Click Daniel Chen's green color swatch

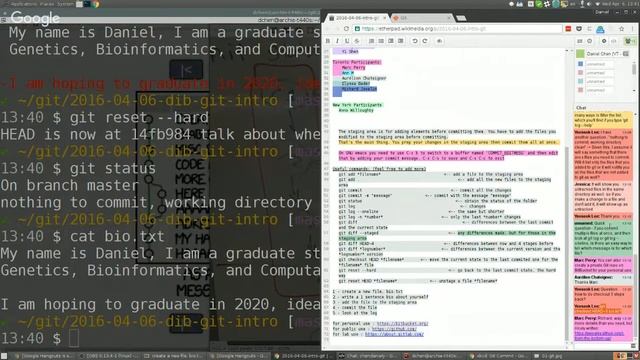[580, 54]
